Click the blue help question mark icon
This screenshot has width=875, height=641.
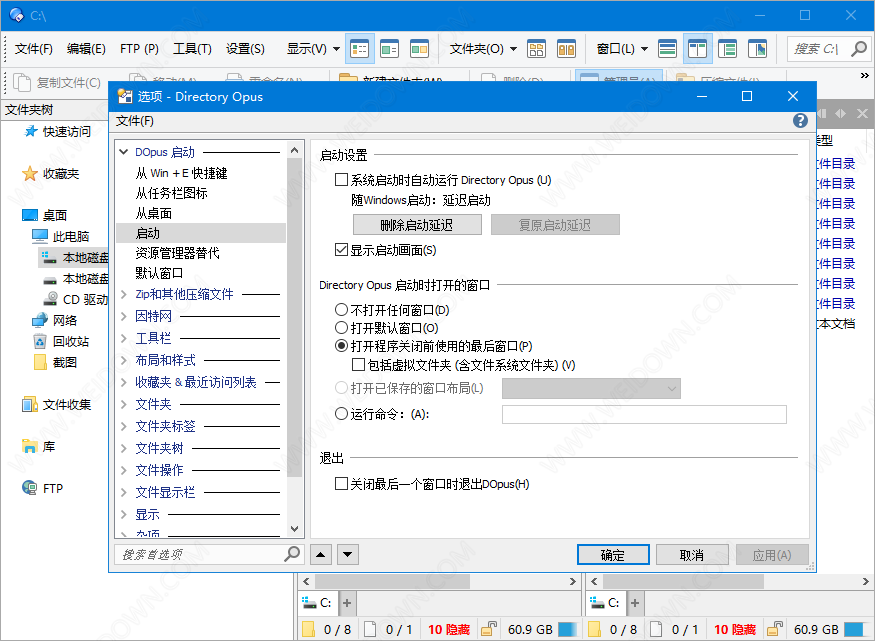(800, 121)
